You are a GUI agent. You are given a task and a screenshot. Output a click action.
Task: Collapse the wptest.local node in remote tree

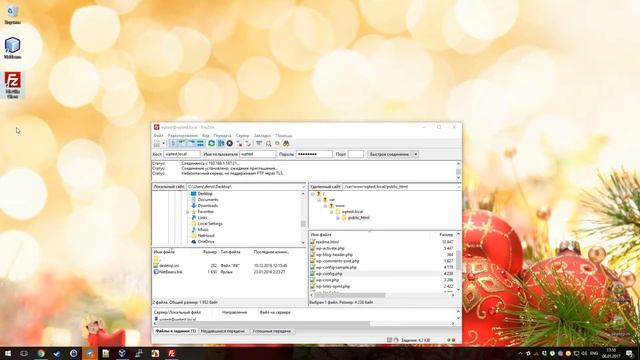tap(332, 212)
